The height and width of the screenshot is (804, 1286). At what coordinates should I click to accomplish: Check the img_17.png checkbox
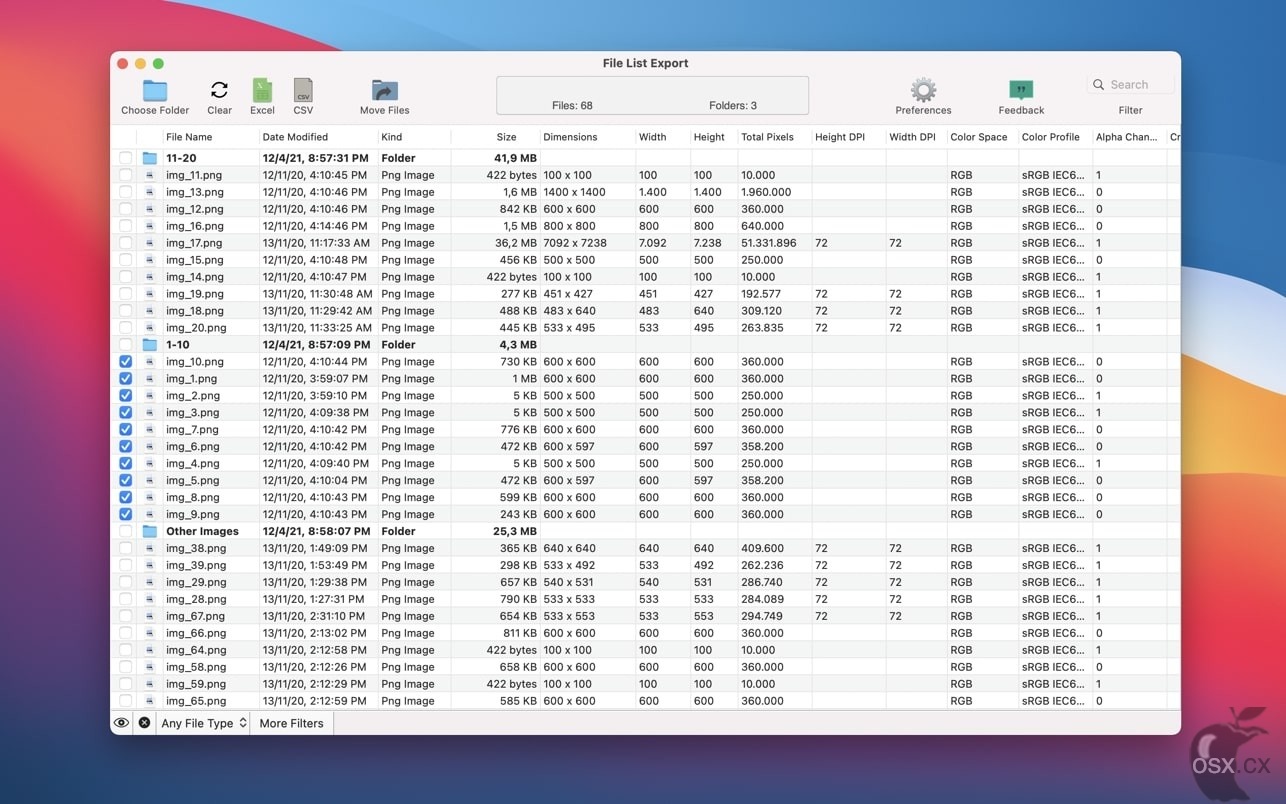click(x=125, y=243)
